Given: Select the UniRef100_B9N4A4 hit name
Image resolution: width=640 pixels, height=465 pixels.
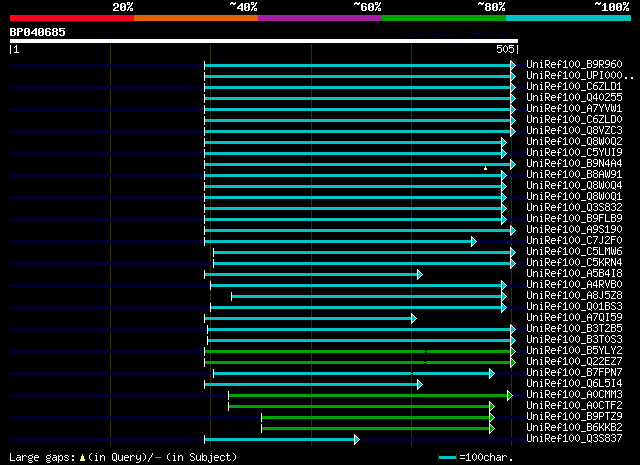Looking at the screenshot, I should [574, 163].
